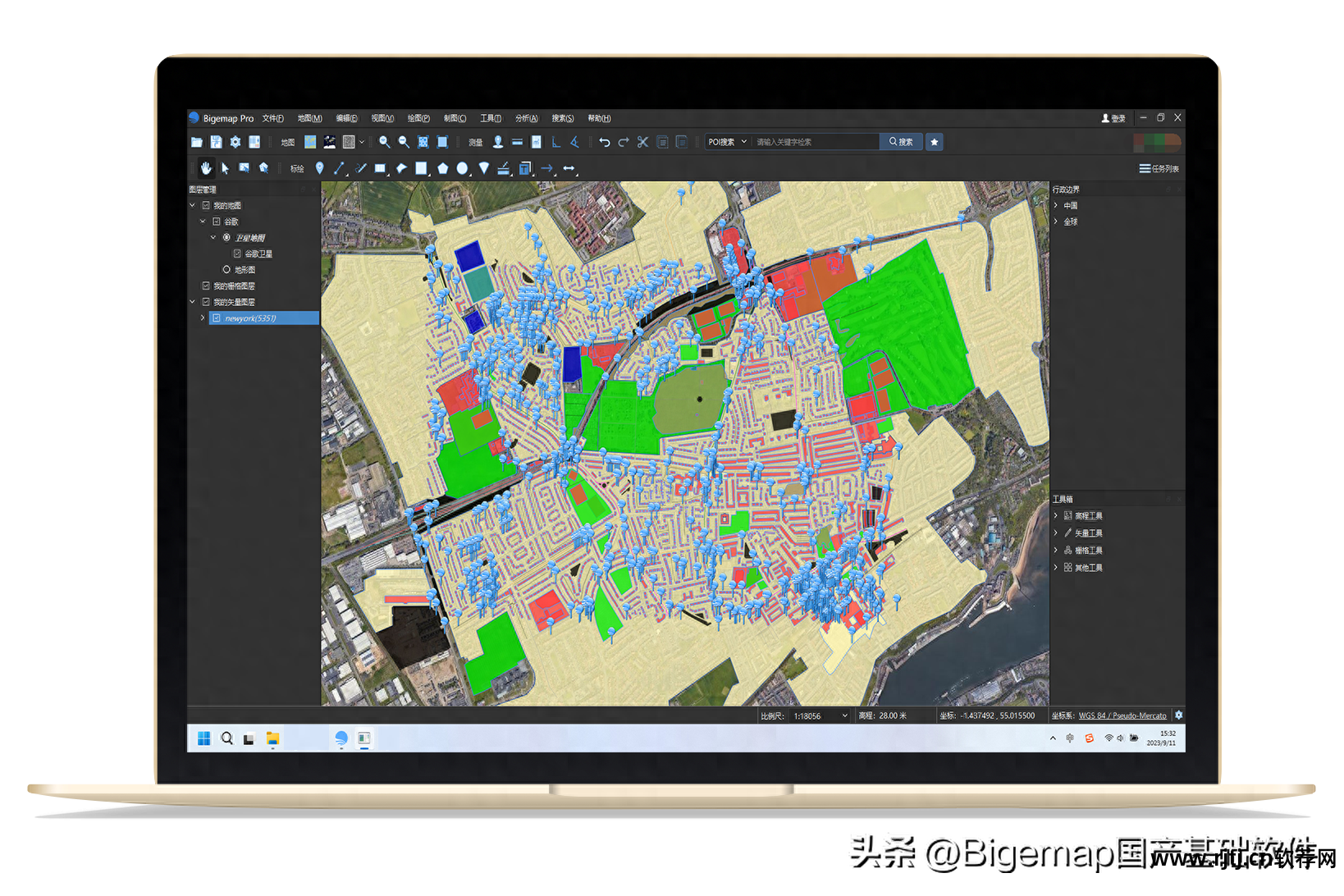Click the night satellite map icon

[x=329, y=142]
